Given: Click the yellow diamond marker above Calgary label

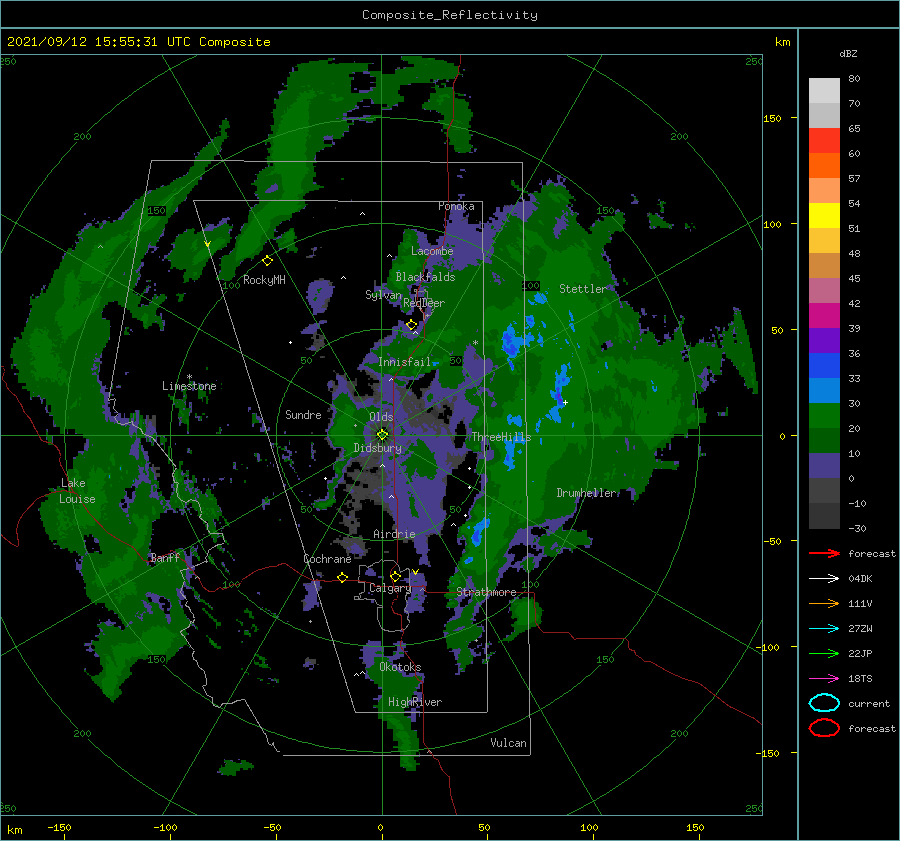Looking at the screenshot, I should [x=395, y=576].
